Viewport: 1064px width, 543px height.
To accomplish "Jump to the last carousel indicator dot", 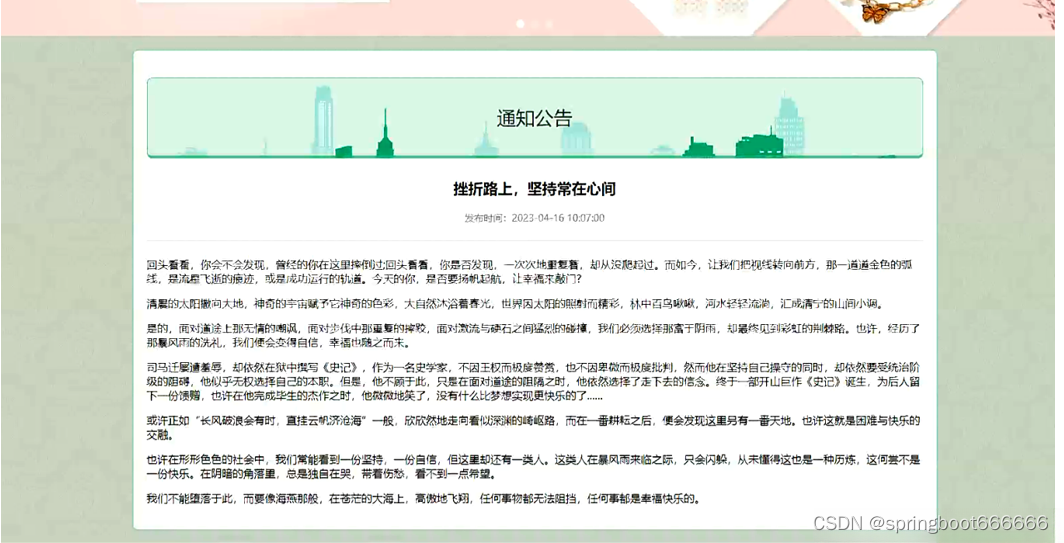I will (x=549, y=24).
